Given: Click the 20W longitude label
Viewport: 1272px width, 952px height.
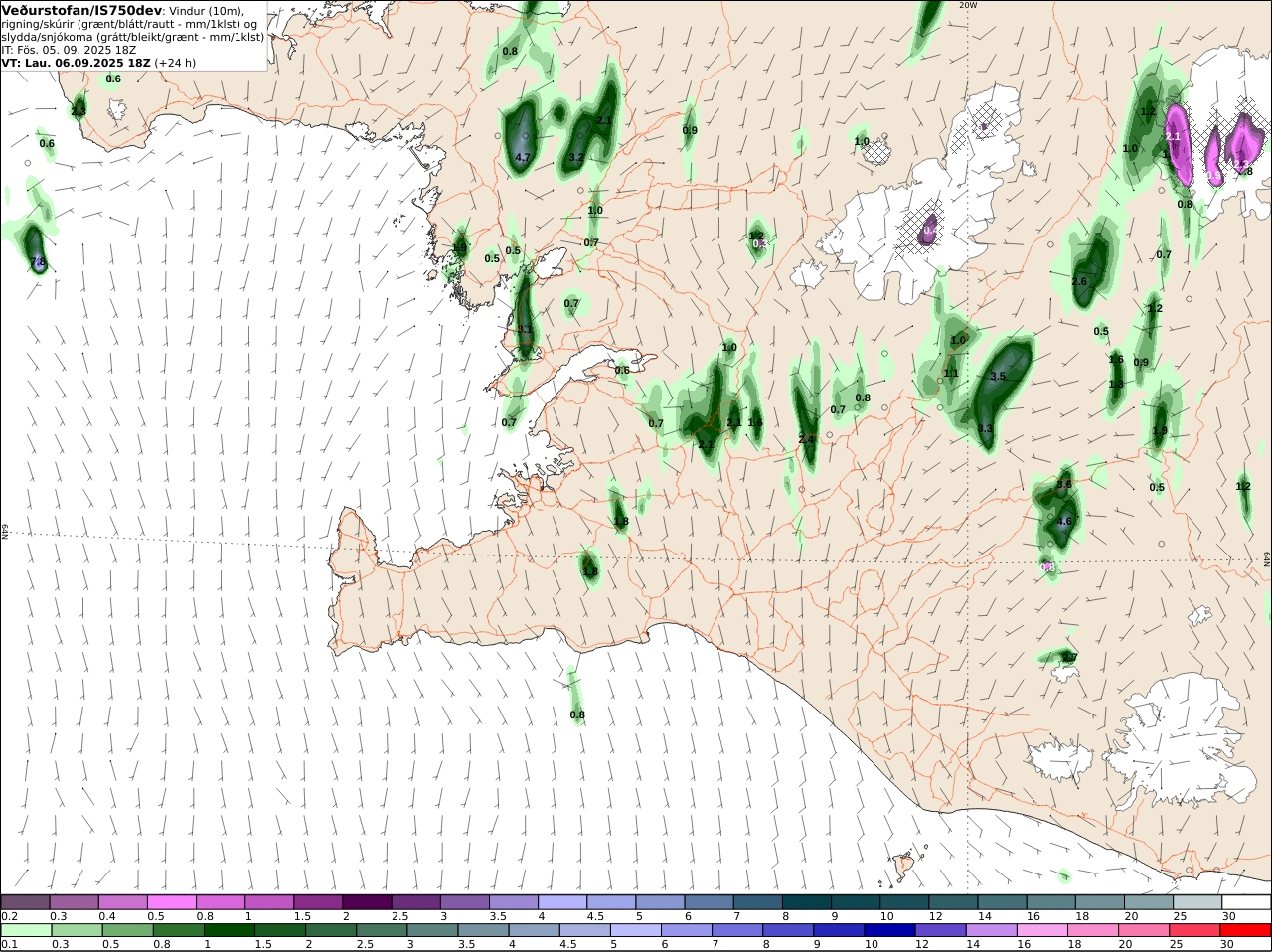Looking at the screenshot, I should pos(968,5).
